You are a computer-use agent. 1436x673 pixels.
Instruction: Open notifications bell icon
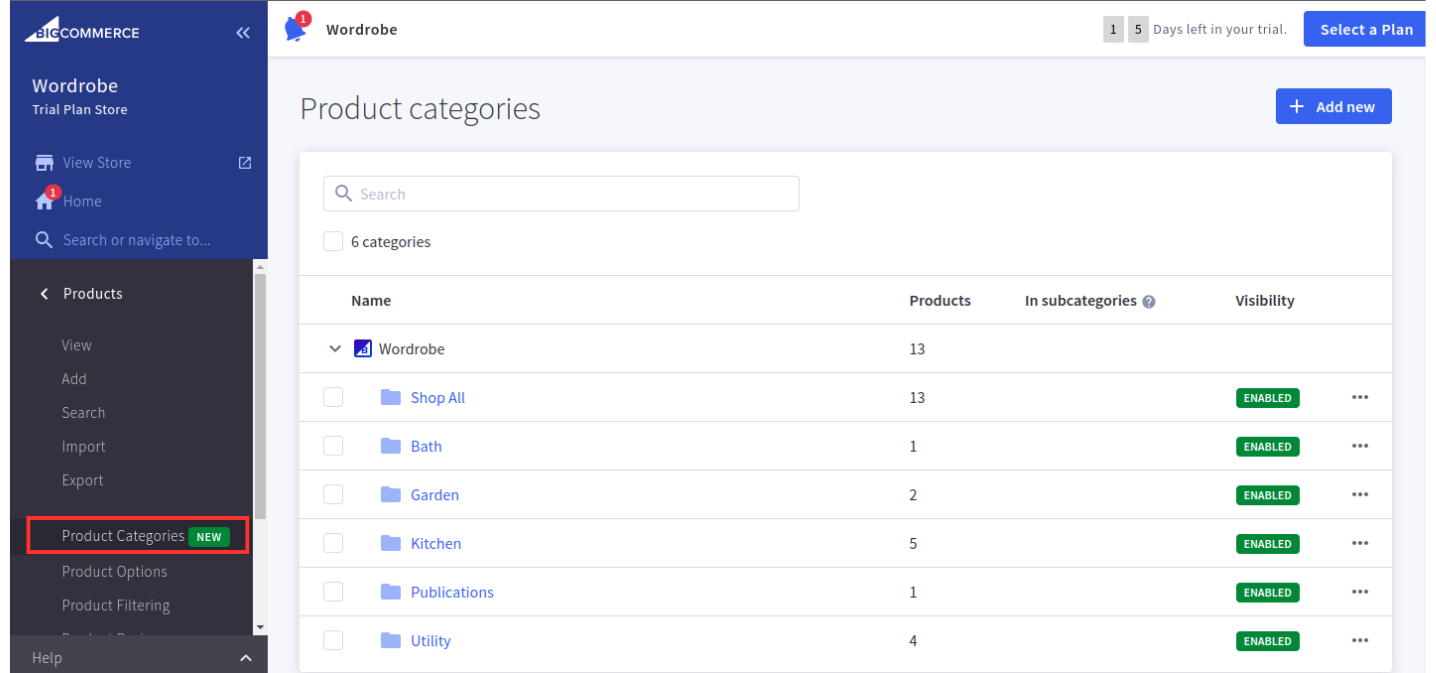[297, 28]
